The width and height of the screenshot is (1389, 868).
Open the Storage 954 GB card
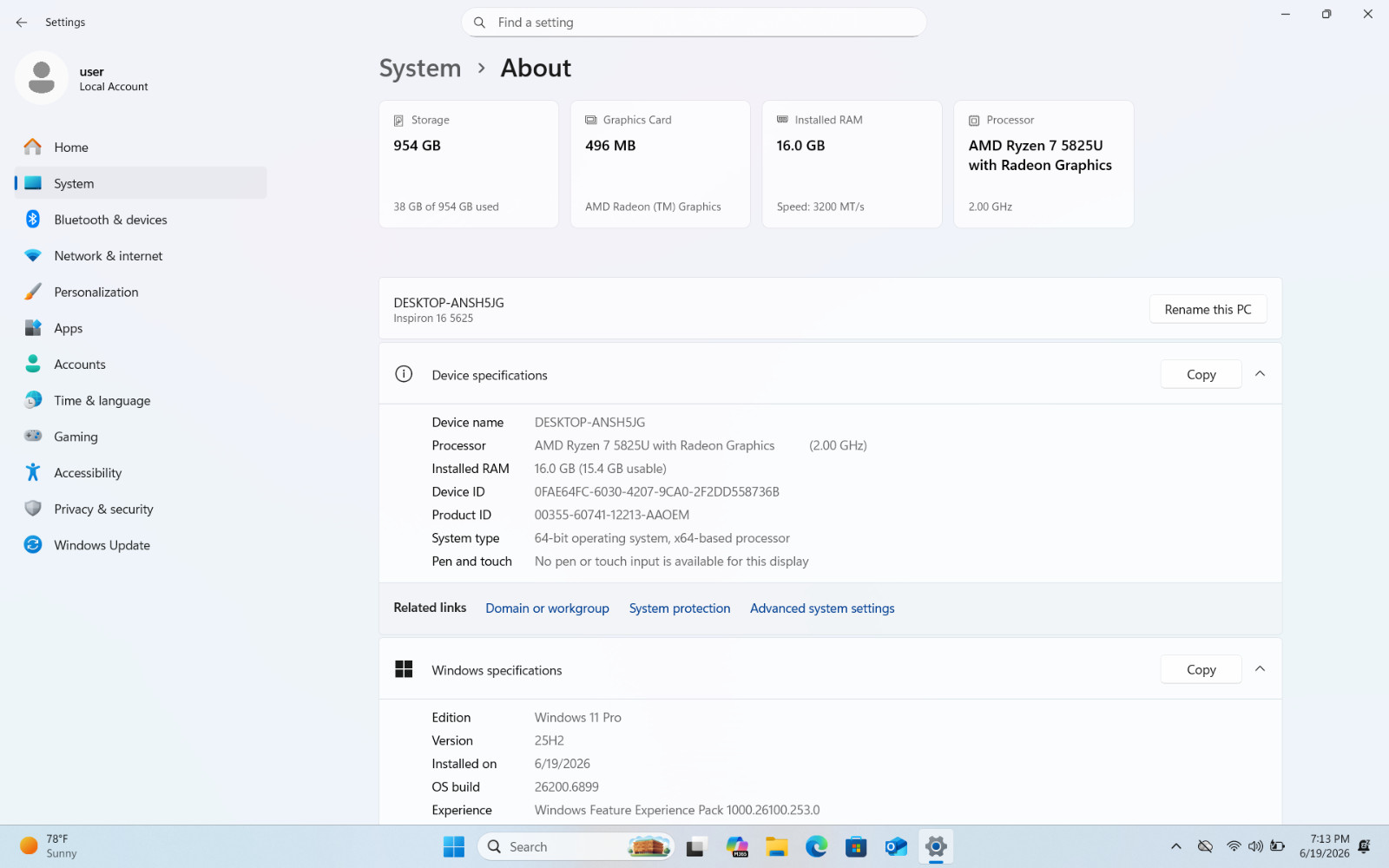469,164
